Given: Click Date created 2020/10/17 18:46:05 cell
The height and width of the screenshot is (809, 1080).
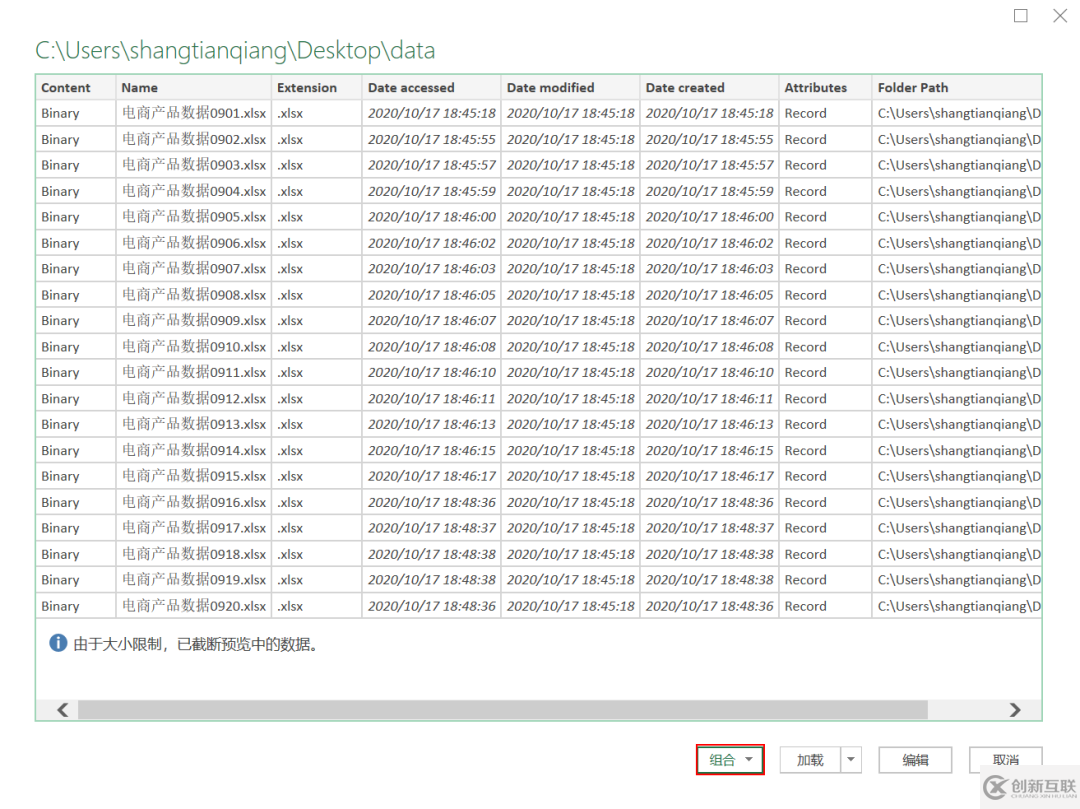Looking at the screenshot, I should 709,295.
